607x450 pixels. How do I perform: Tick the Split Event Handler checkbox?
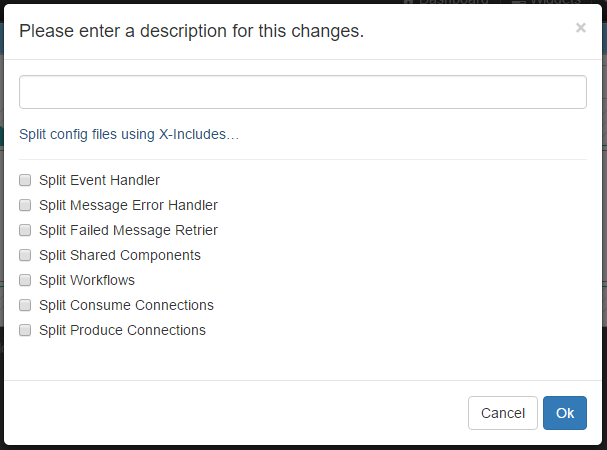[25, 180]
